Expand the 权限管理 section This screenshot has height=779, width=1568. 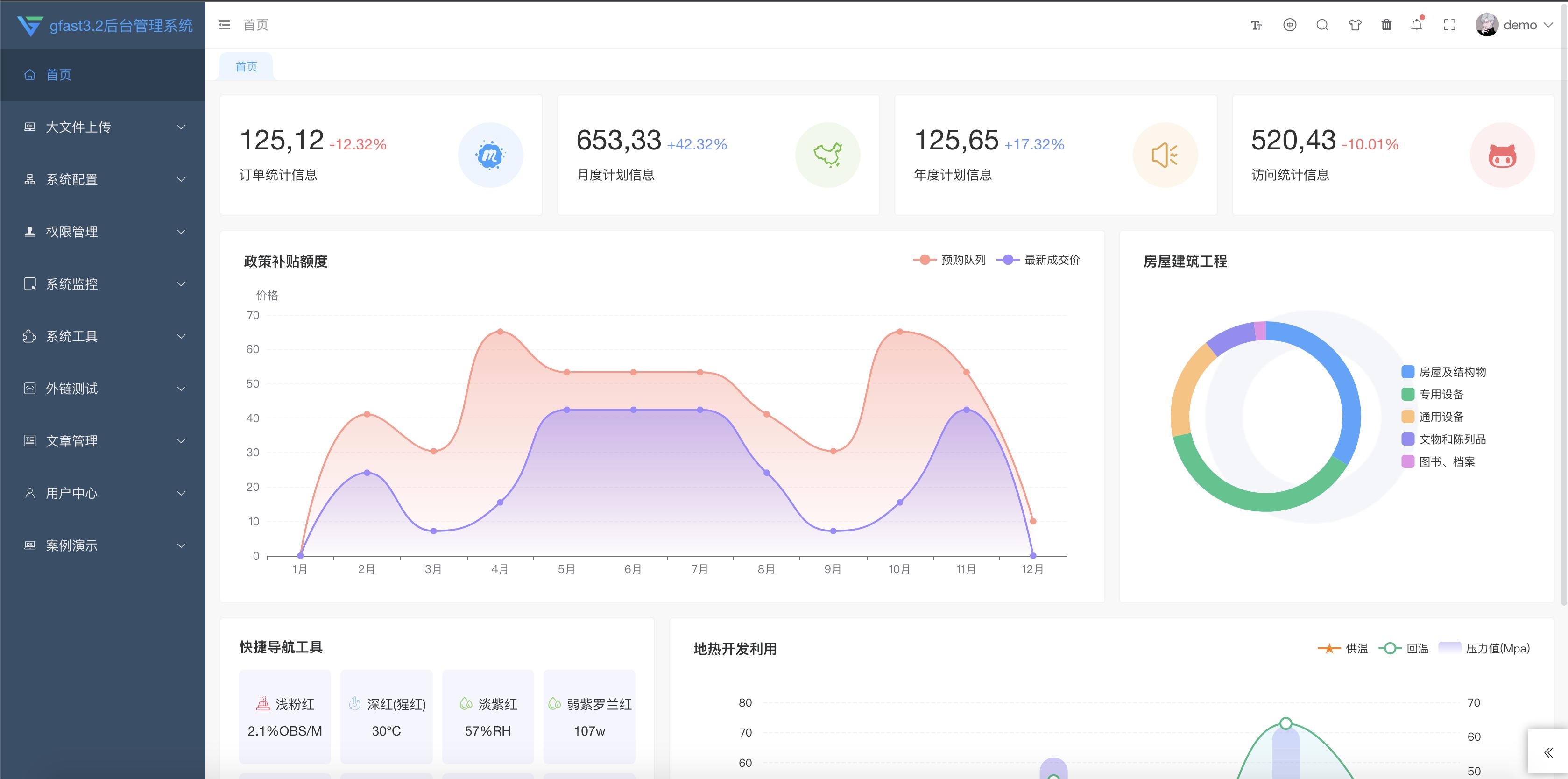(72, 231)
